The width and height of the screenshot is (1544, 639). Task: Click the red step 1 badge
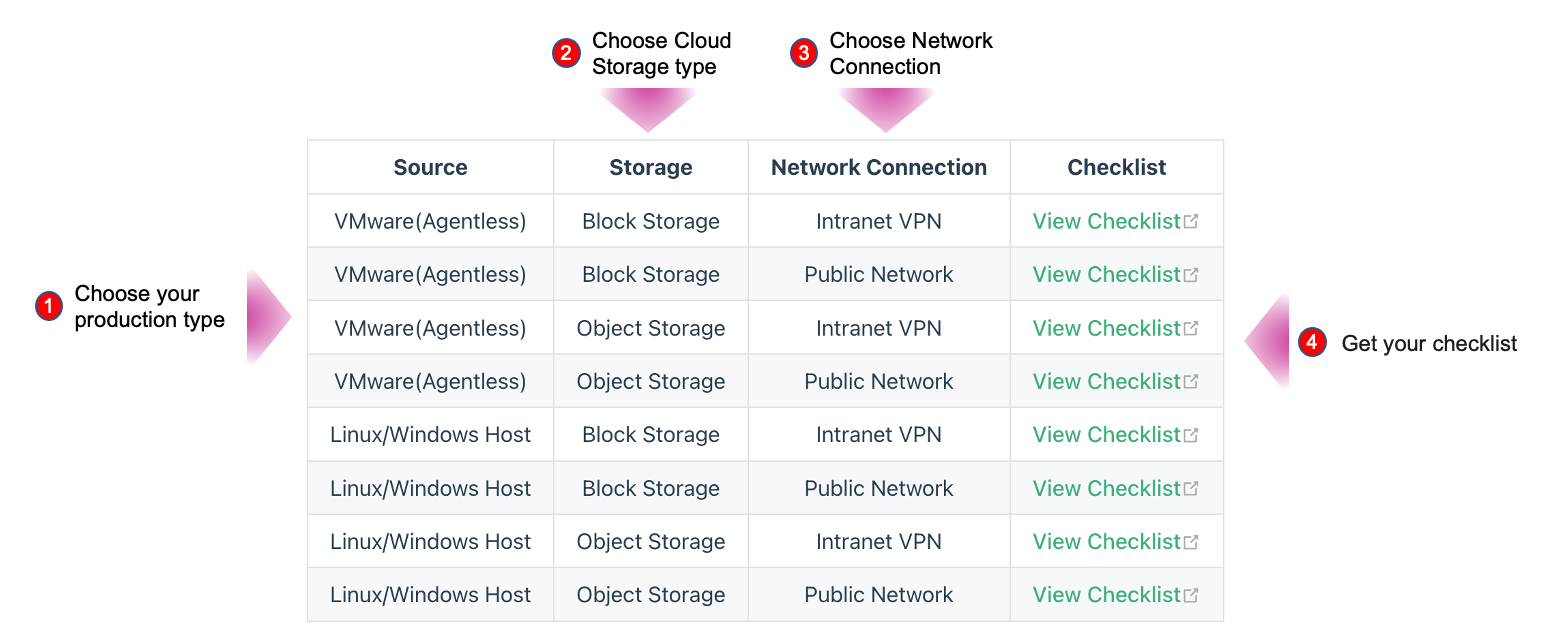click(x=48, y=306)
